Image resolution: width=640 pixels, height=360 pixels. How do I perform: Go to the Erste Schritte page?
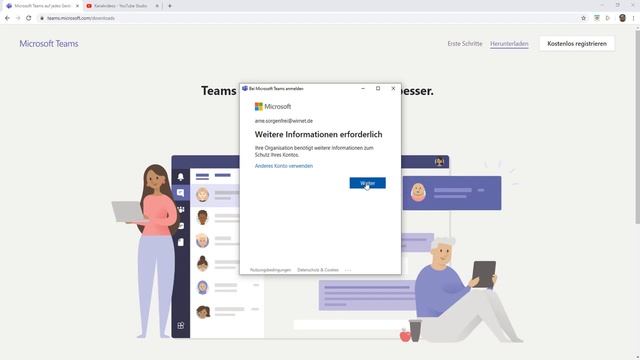(x=464, y=44)
